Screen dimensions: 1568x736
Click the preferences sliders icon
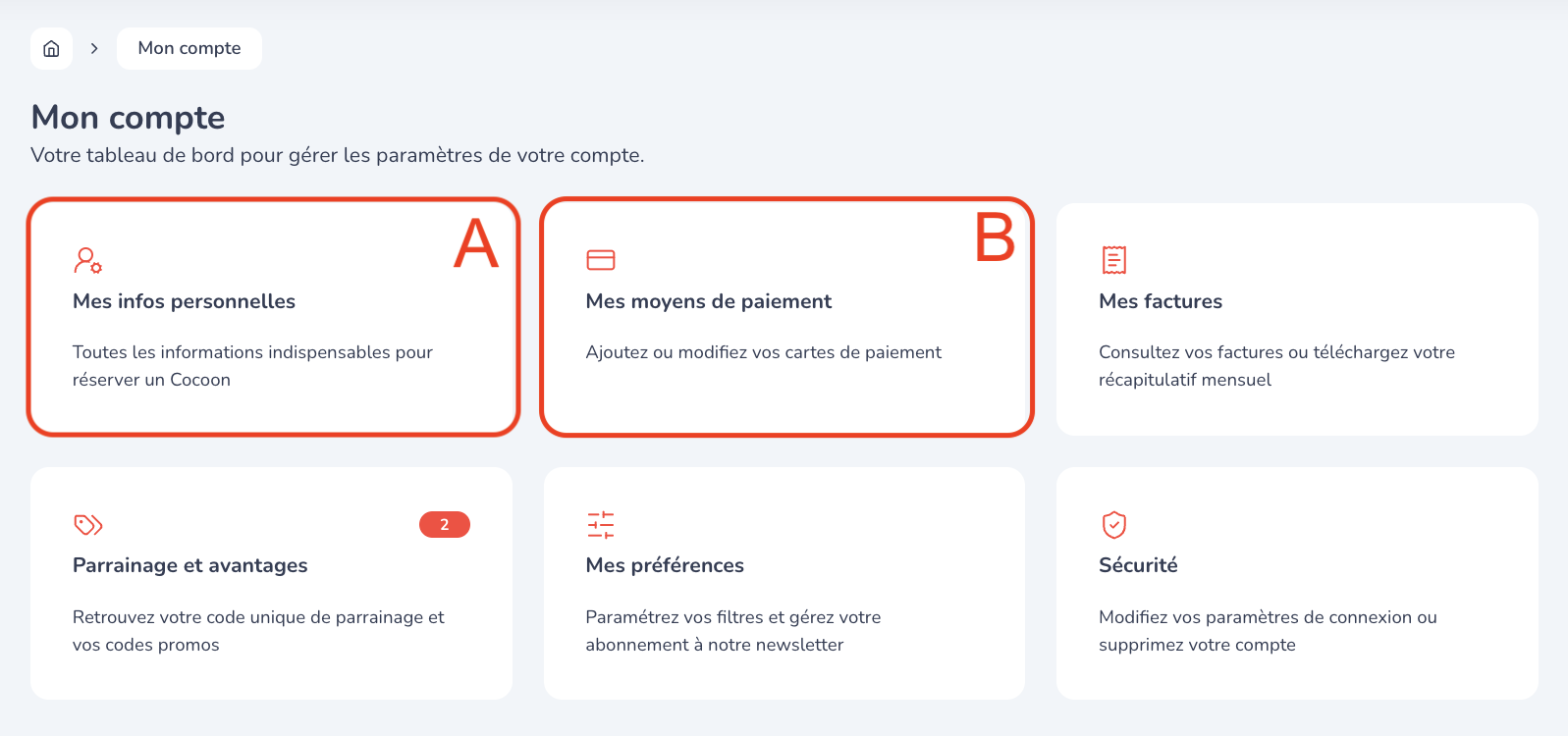(600, 525)
